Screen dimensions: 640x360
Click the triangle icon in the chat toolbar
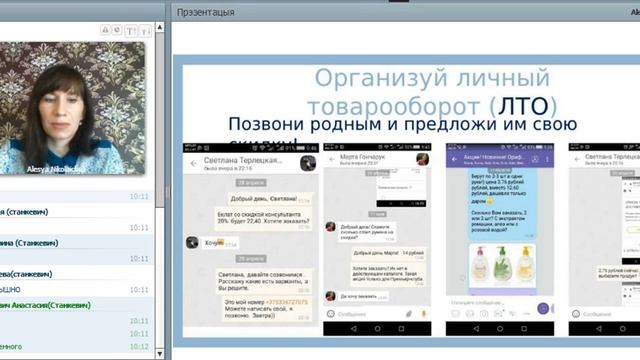105,30
